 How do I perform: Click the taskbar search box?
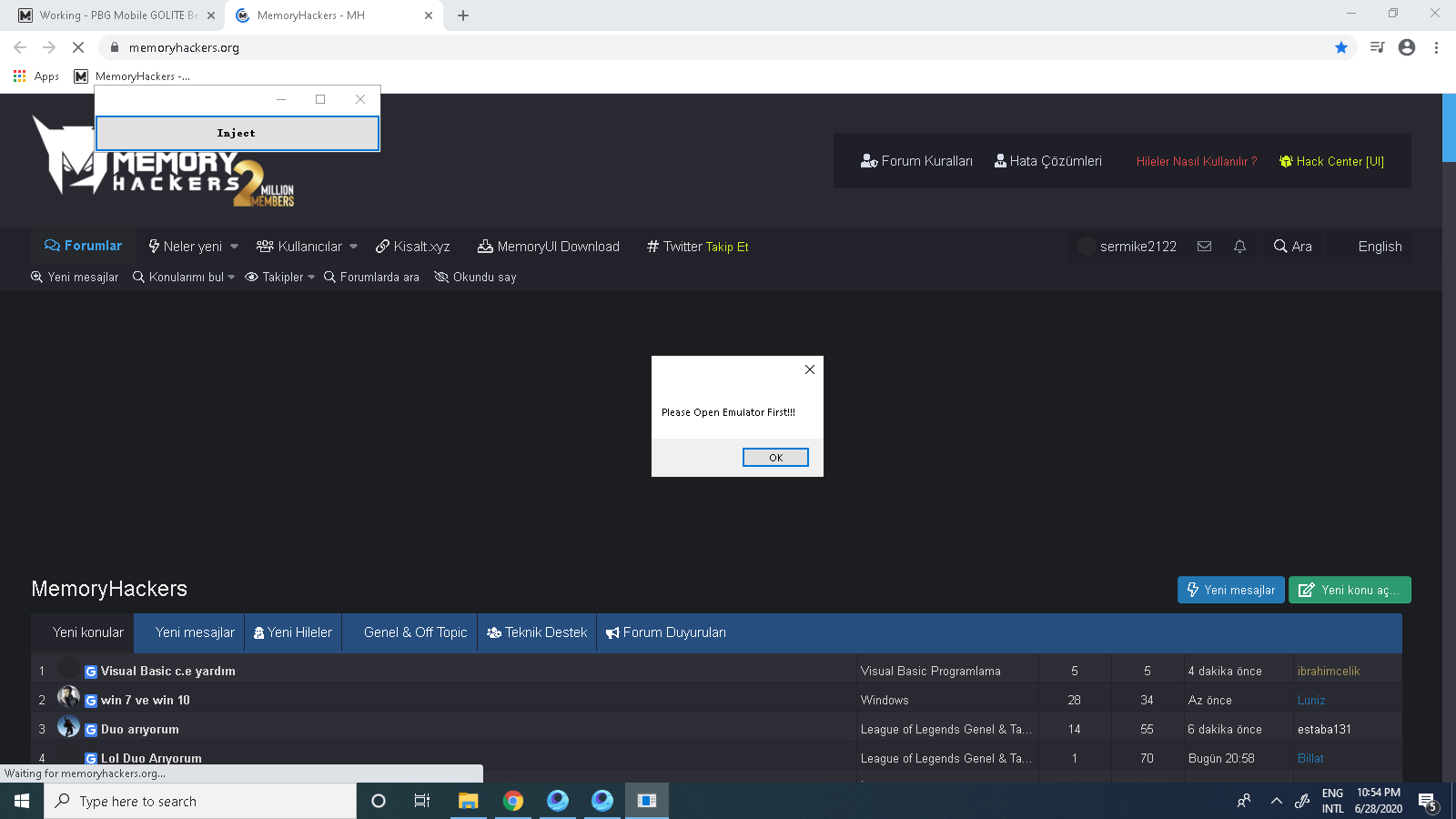200,801
